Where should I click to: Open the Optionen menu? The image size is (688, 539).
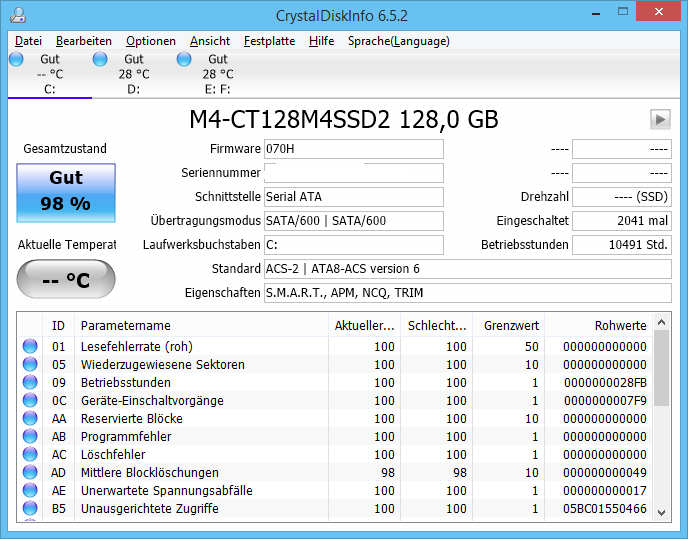coord(150,41)
